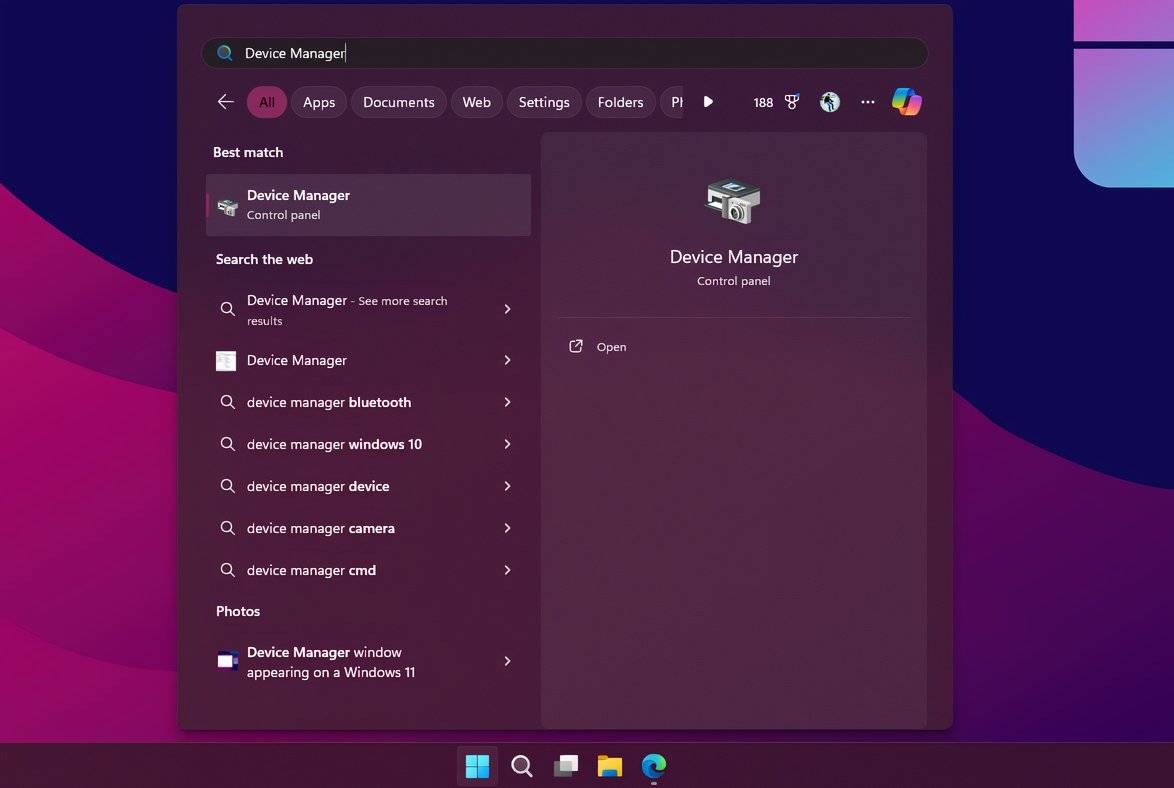
Task: Switch to the Apps filter tab
Action: click(319, 102)
